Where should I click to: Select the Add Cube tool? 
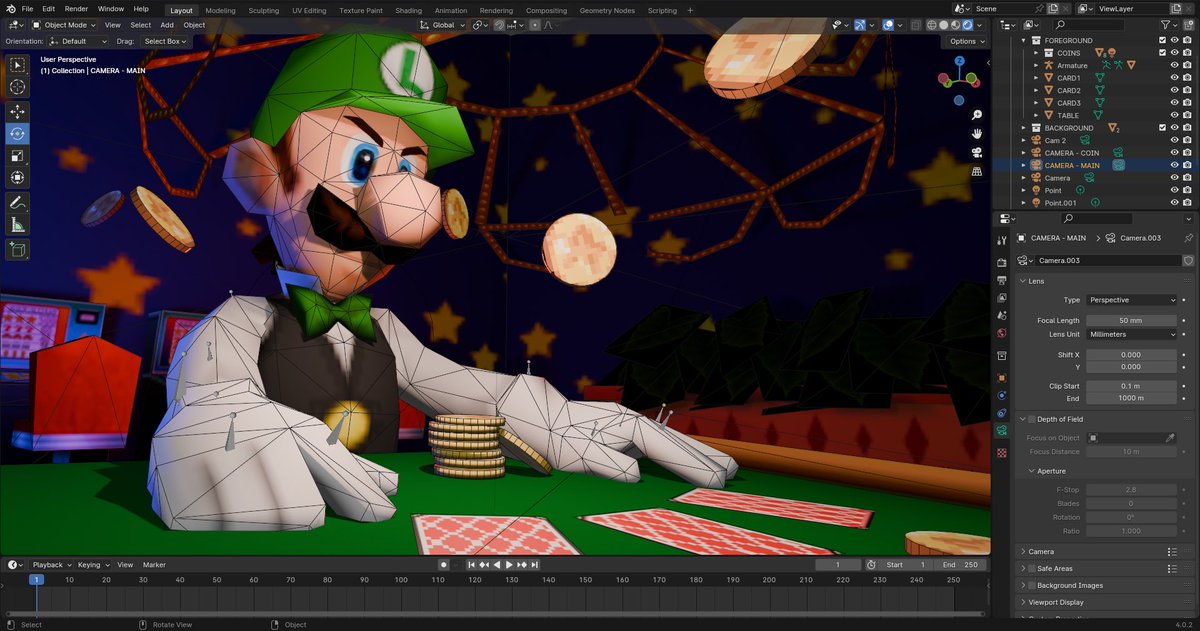18,250
